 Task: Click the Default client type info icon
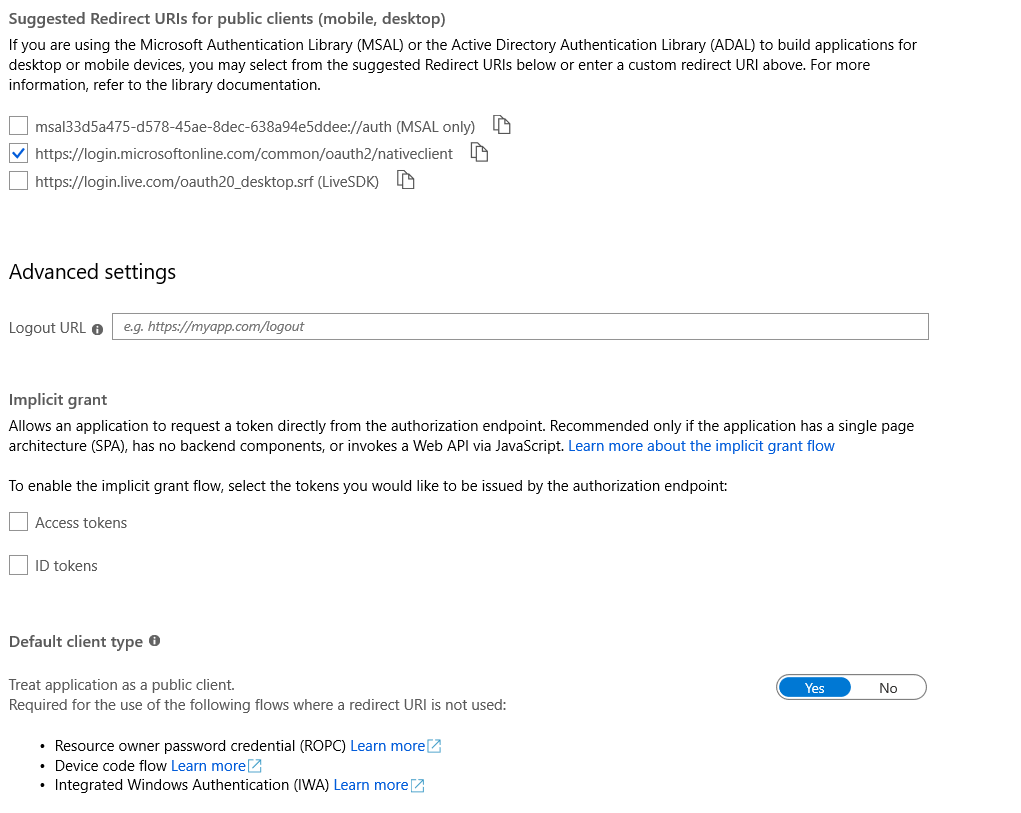155,641
